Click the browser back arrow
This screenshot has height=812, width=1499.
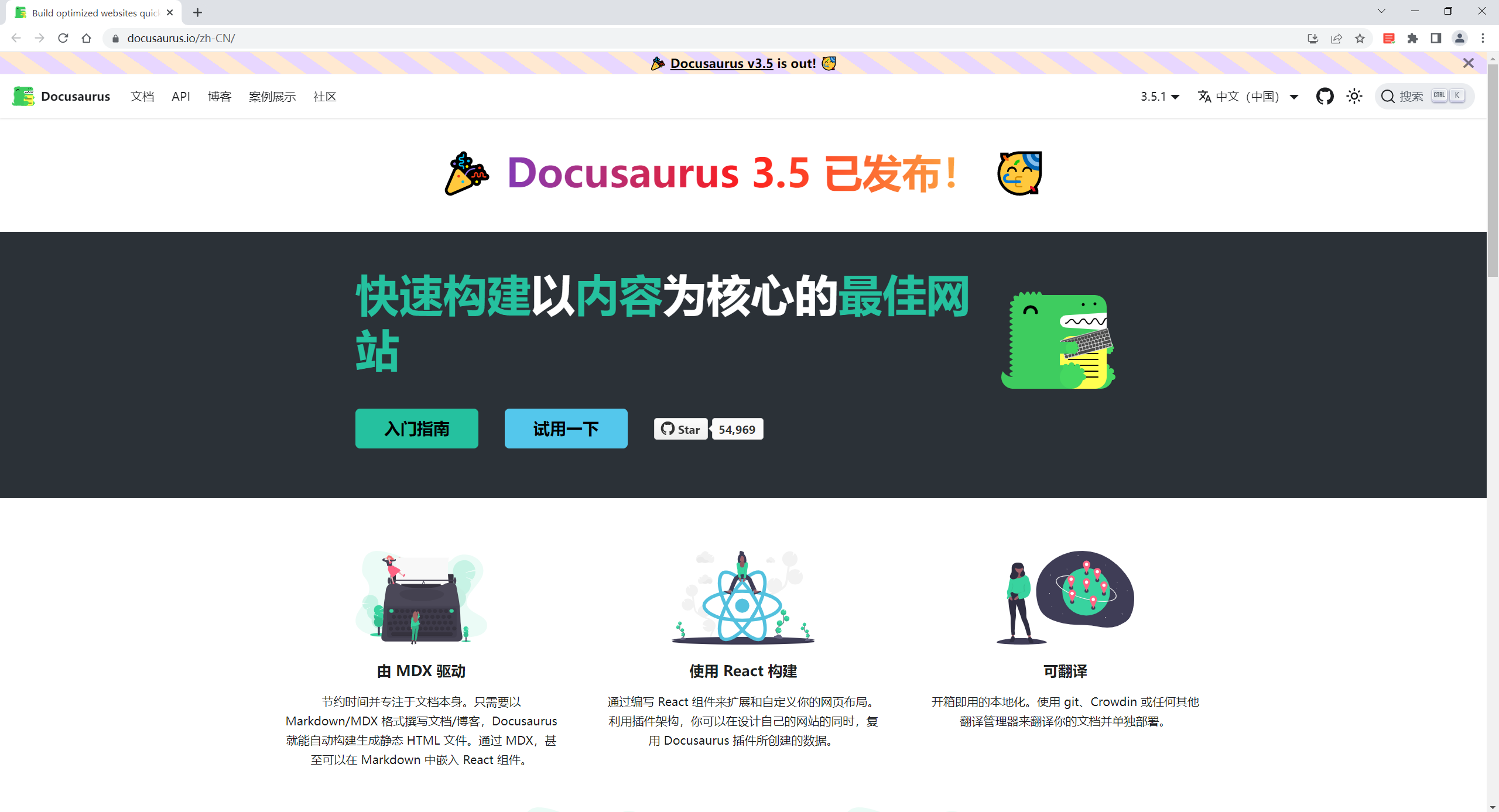point(16,38)
